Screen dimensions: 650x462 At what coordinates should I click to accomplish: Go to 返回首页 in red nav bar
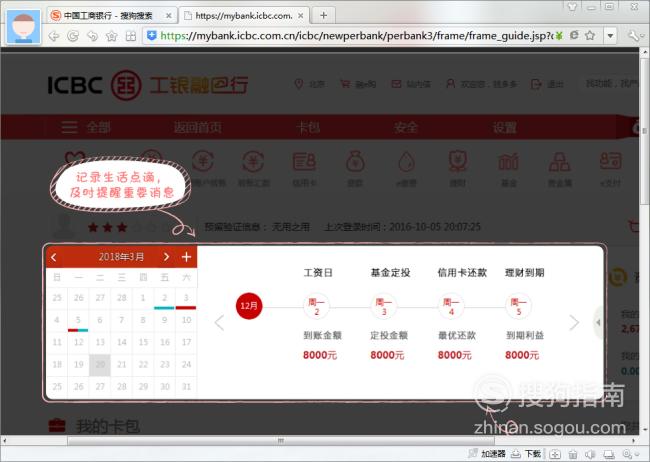pos(198,127)
